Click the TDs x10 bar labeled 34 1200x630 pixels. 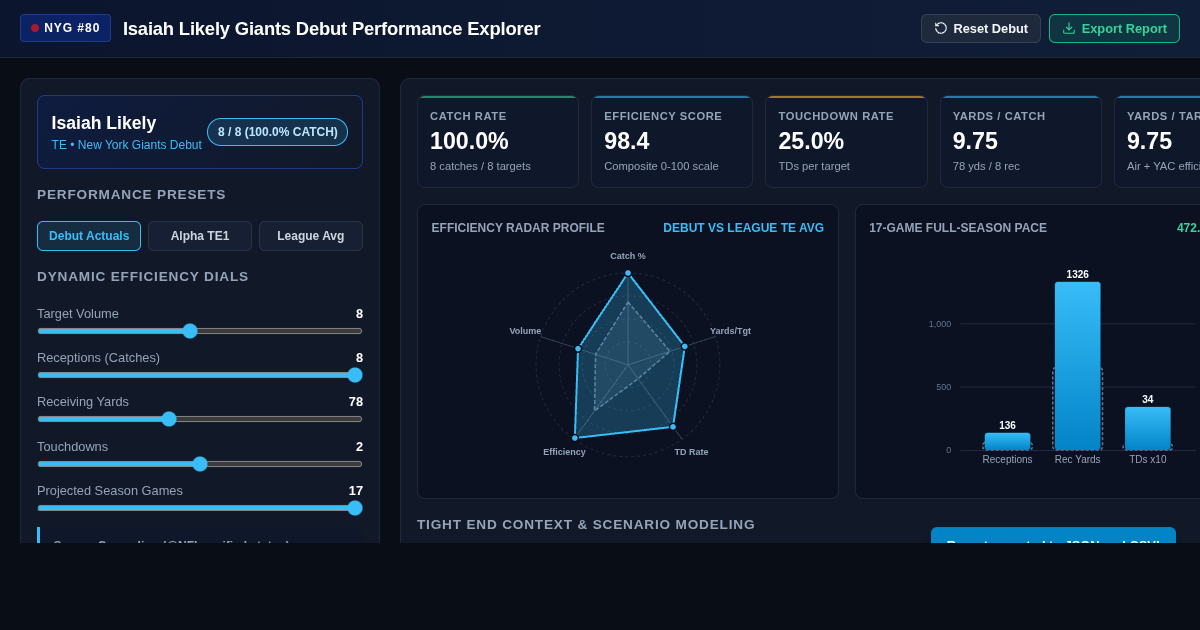pos(1148,429)
